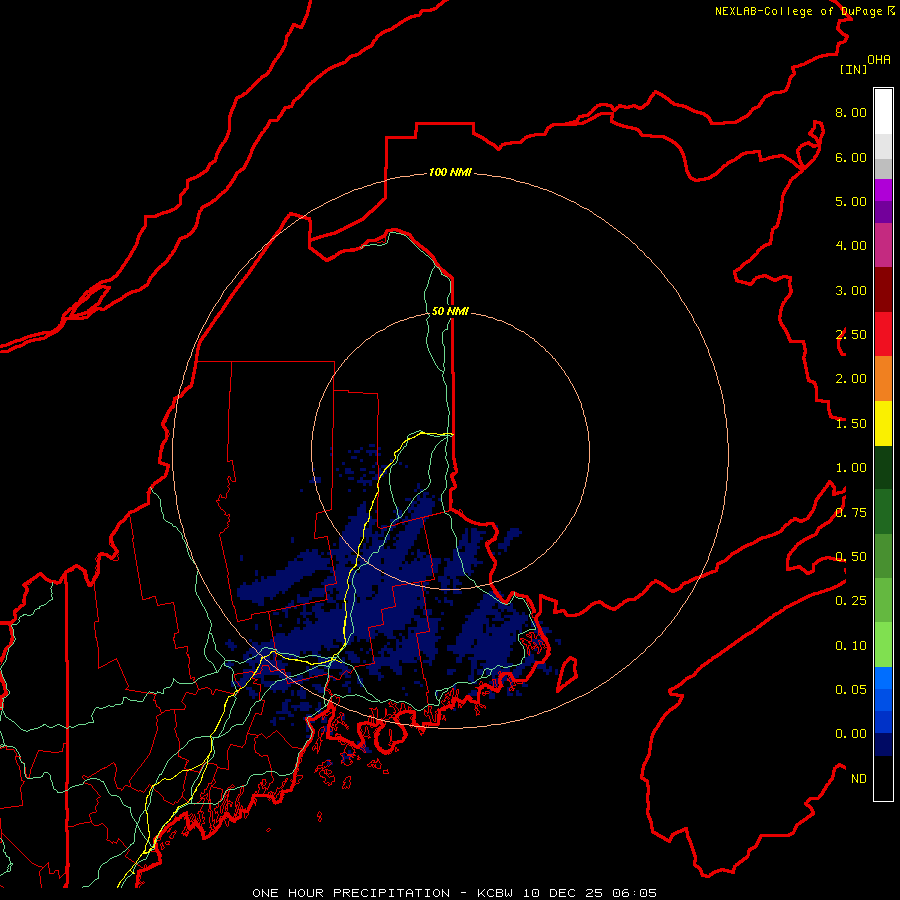Click the 50 NMI range ring label
The width and height of the screenshot is (900, 900).
pos(450,311)
